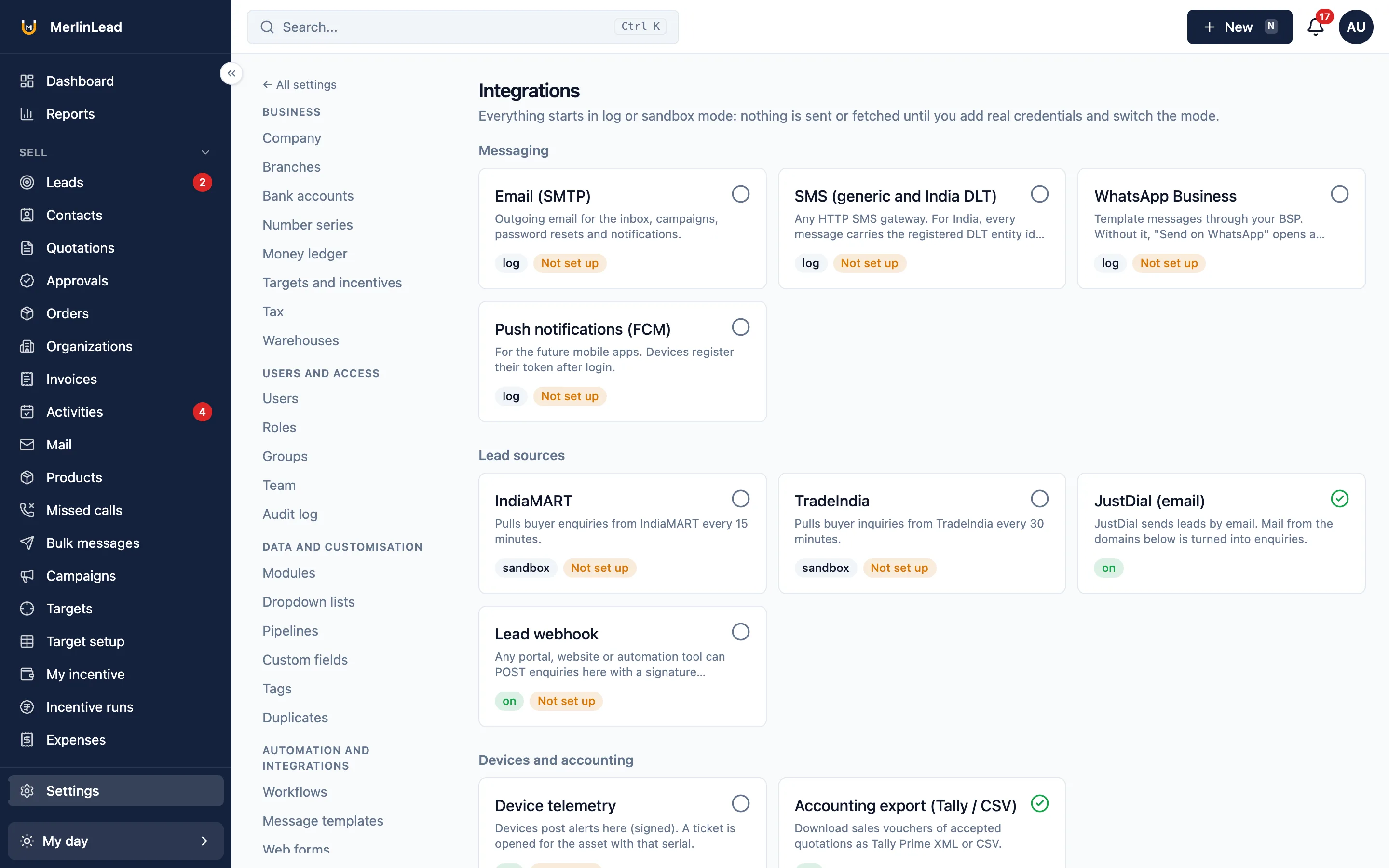Click the New button
This screenshot has height=868, width=1389.
coord(1239,27)
